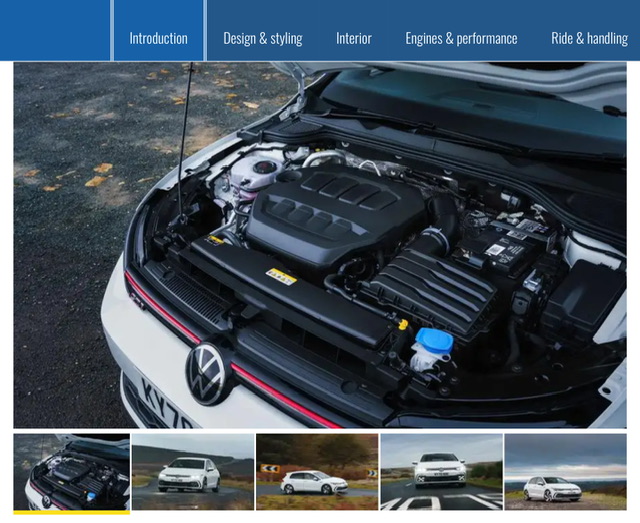Select thumbnail of parked Golf under cloudy sky
Viewport: 640px width, 523px height.
click(566, 472)
